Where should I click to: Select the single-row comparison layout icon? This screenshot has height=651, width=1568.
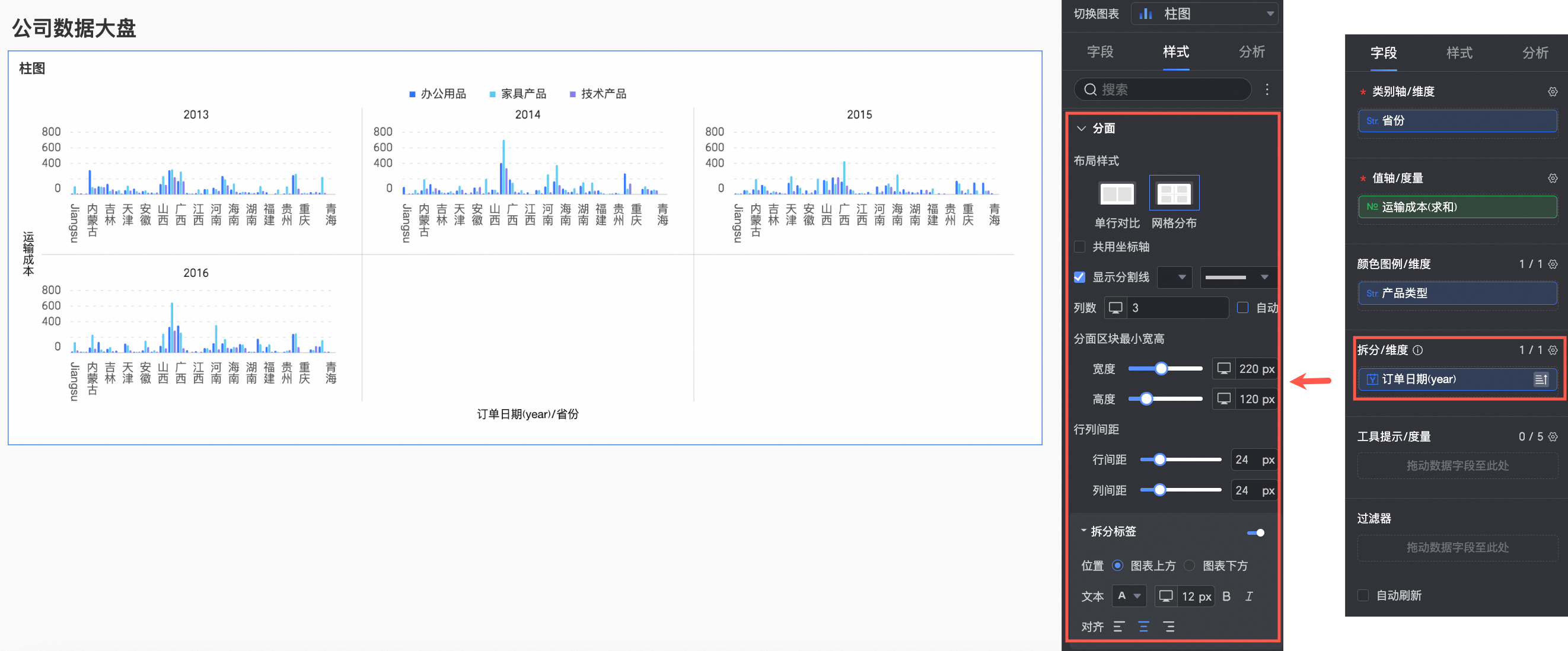point(1116,194)
